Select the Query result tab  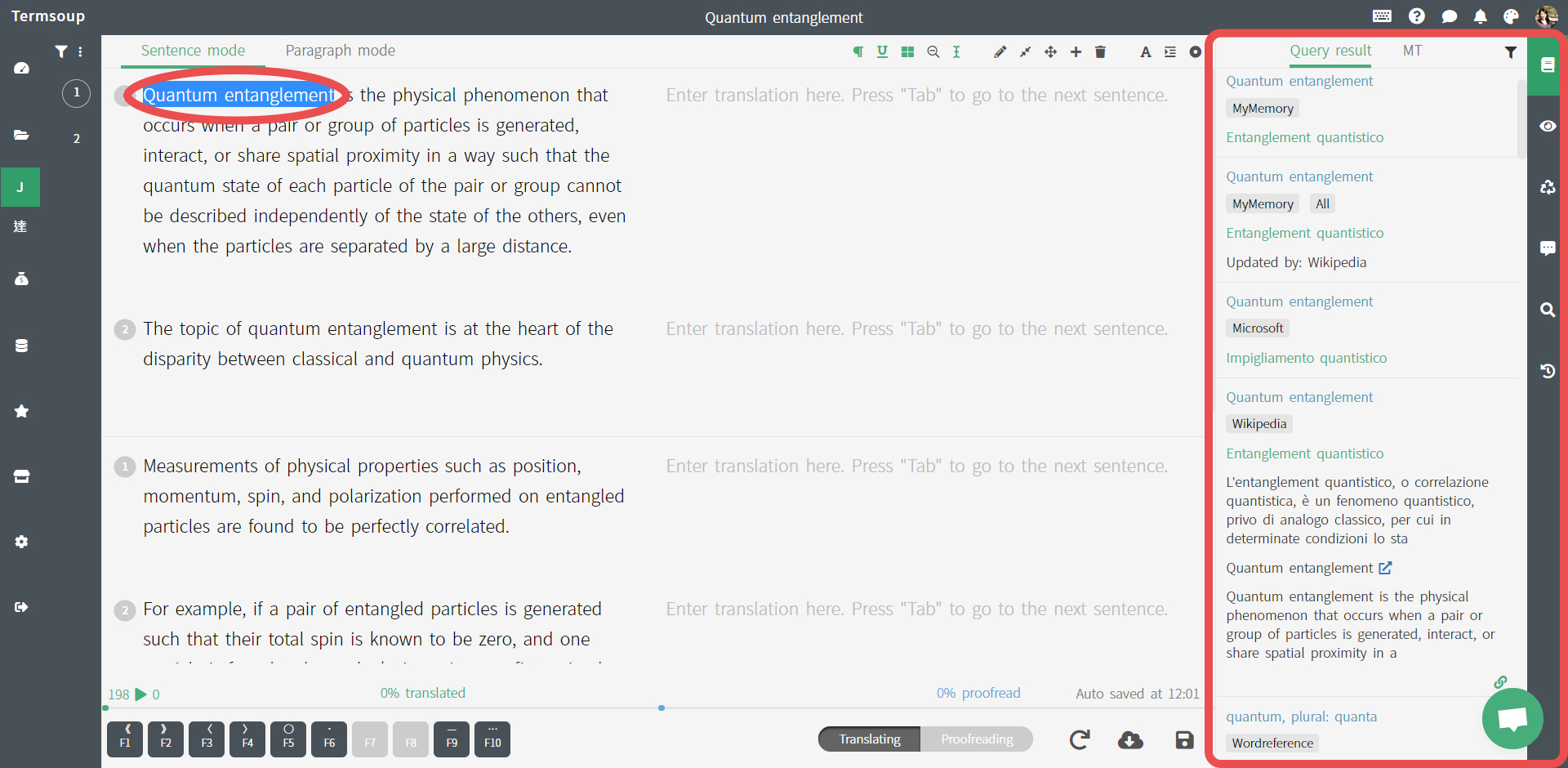[x=1330, y=51]
